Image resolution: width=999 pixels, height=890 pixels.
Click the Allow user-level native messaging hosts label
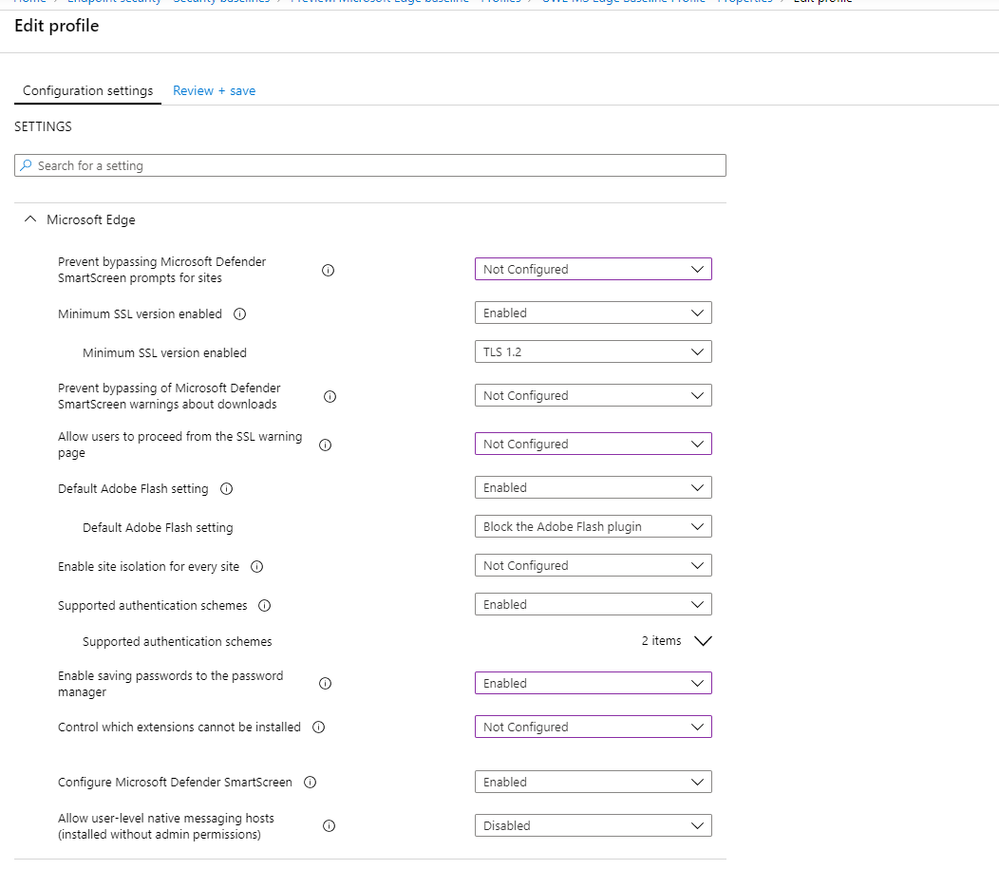coord(166,826)
